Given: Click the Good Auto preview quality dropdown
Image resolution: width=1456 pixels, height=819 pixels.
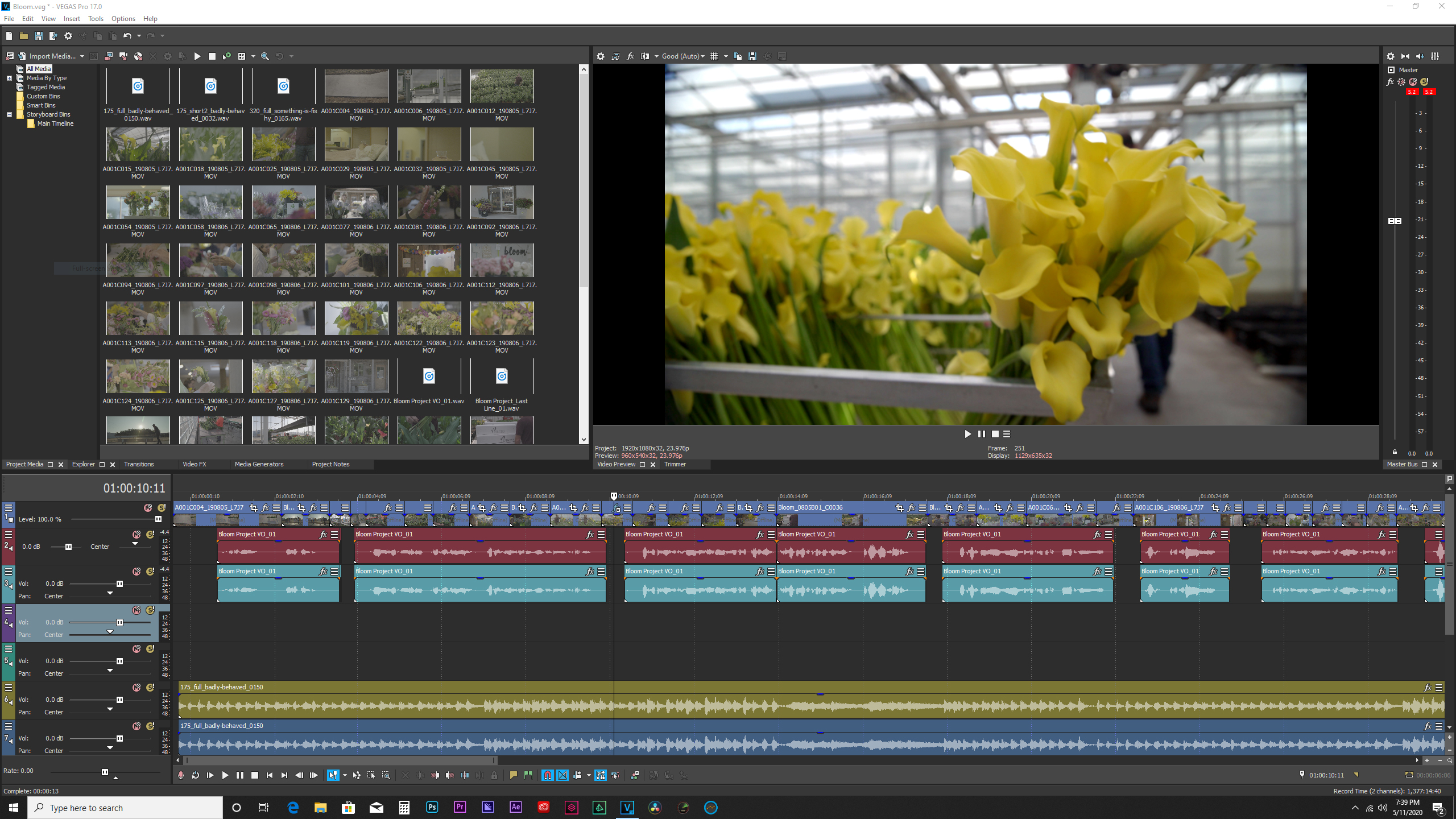Looking at the screenshot, I should pyautogui.click(x=684, y=56).
